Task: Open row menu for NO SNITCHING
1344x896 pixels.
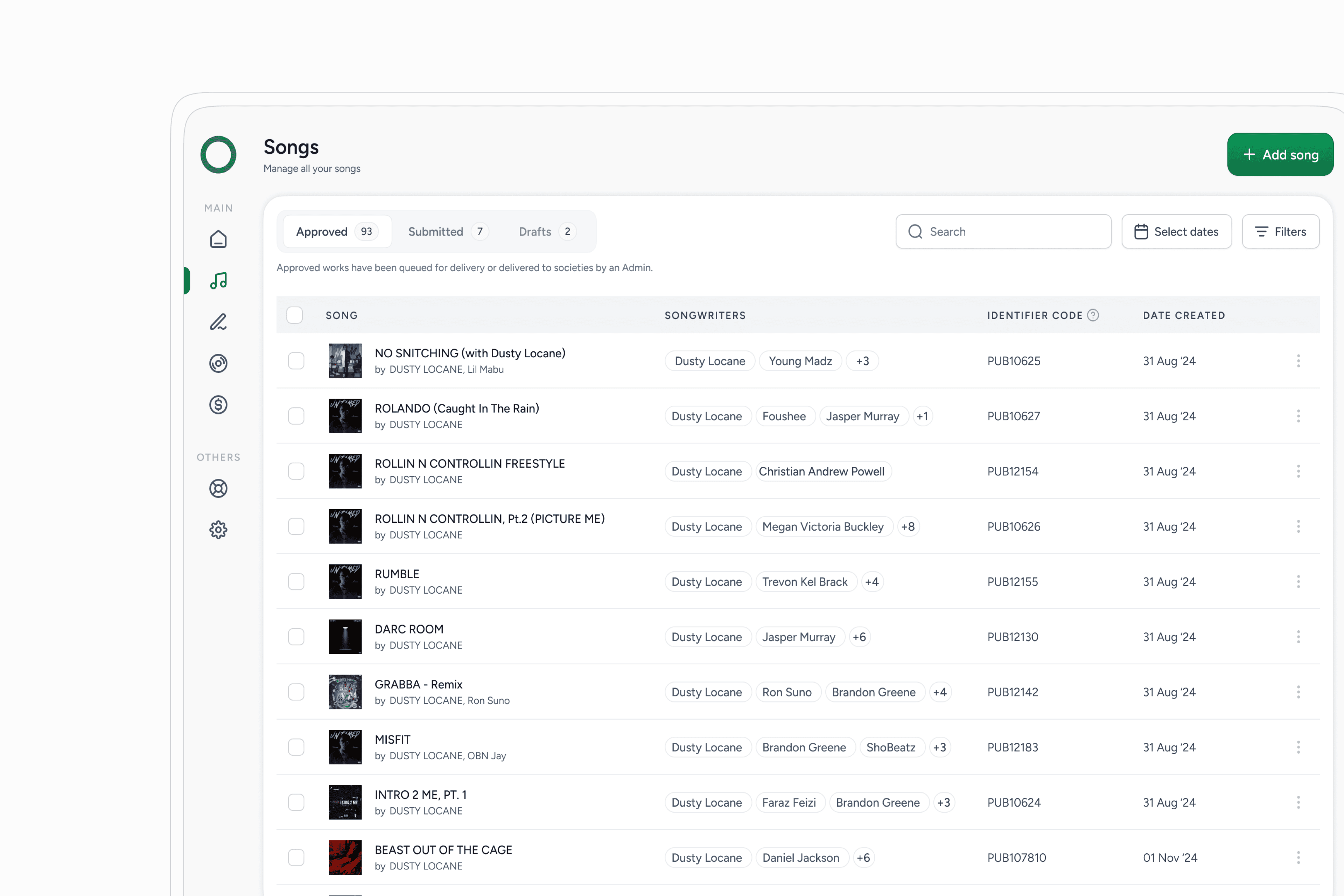Action: click(1298, 360)
